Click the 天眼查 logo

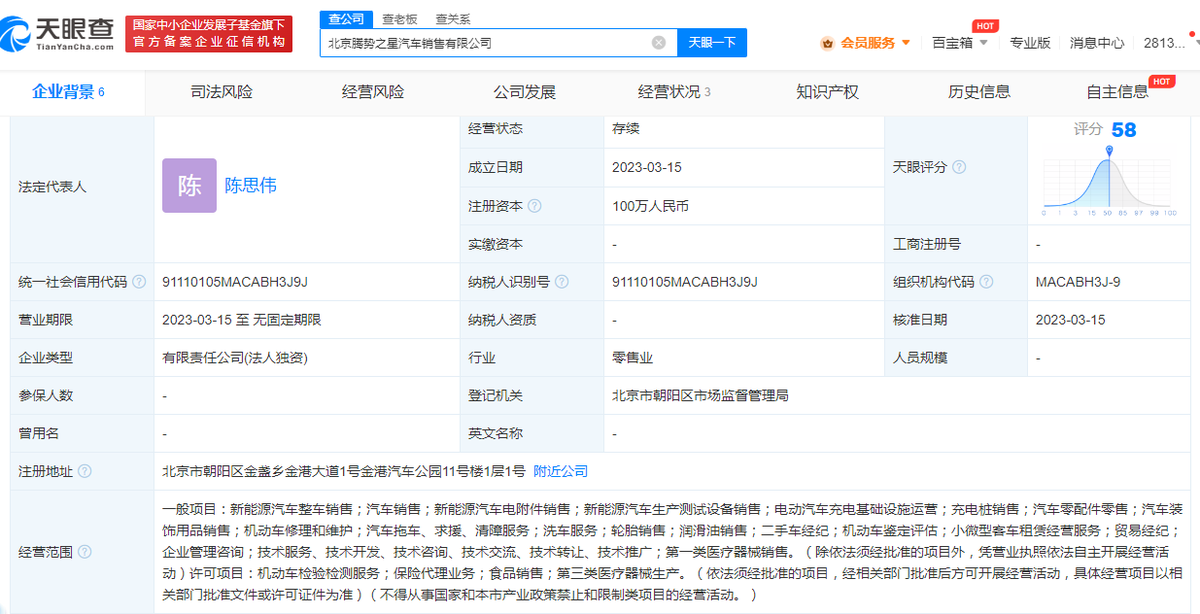tap(59, 34)
